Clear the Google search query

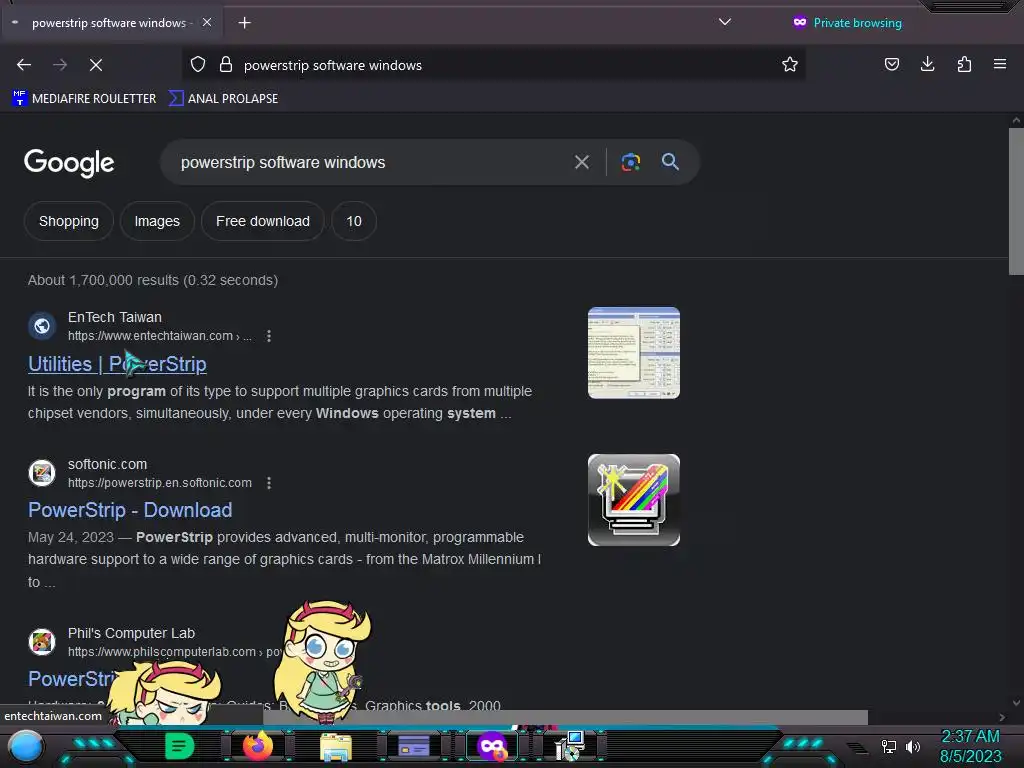[x=581, y=162]
